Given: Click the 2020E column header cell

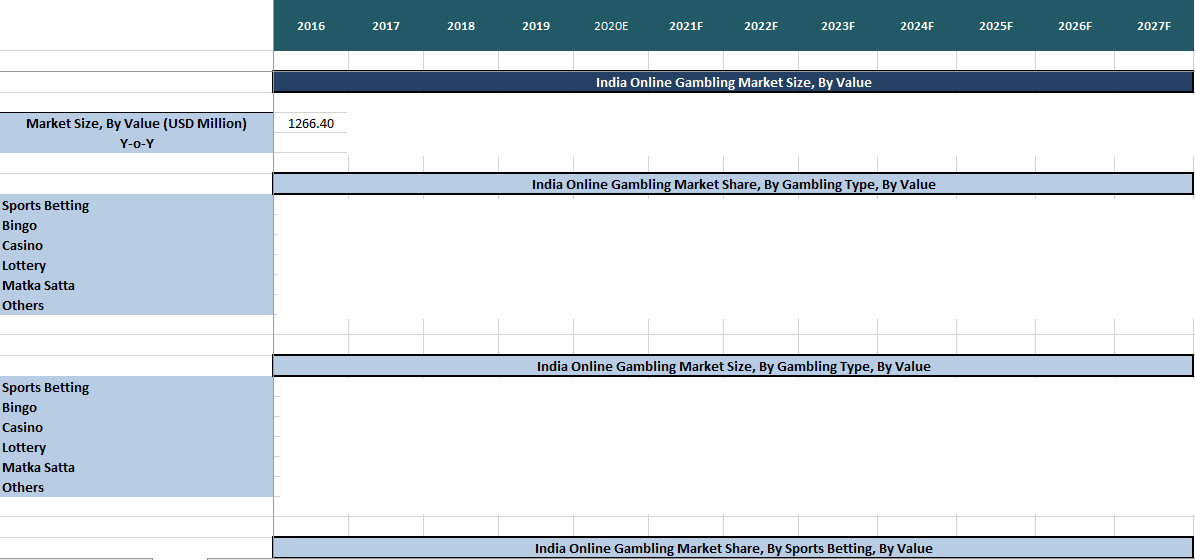Looking at the screenshot, I should (611, 26).
